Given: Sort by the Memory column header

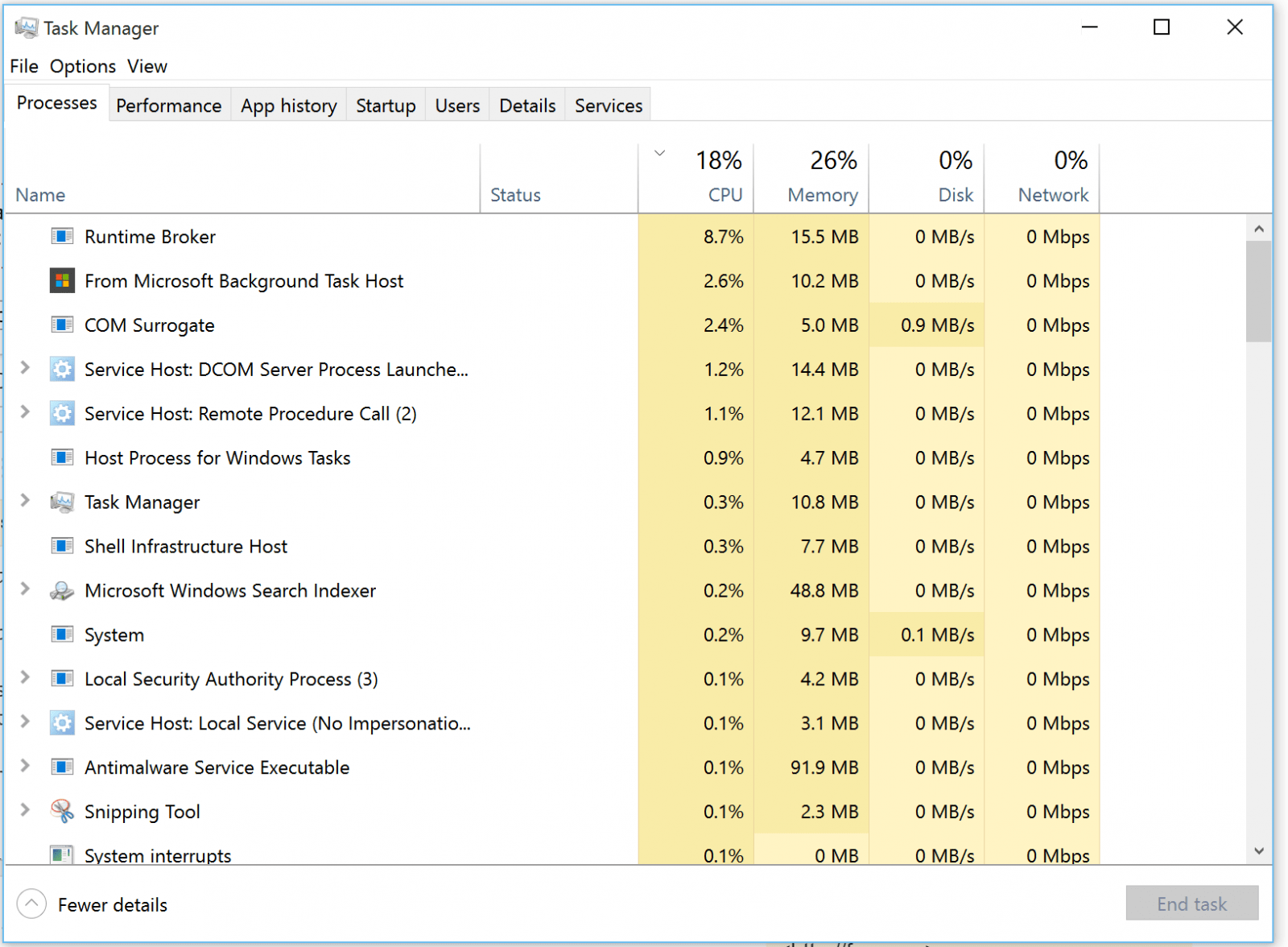Looking at the screenshot, I should (811, 178).
